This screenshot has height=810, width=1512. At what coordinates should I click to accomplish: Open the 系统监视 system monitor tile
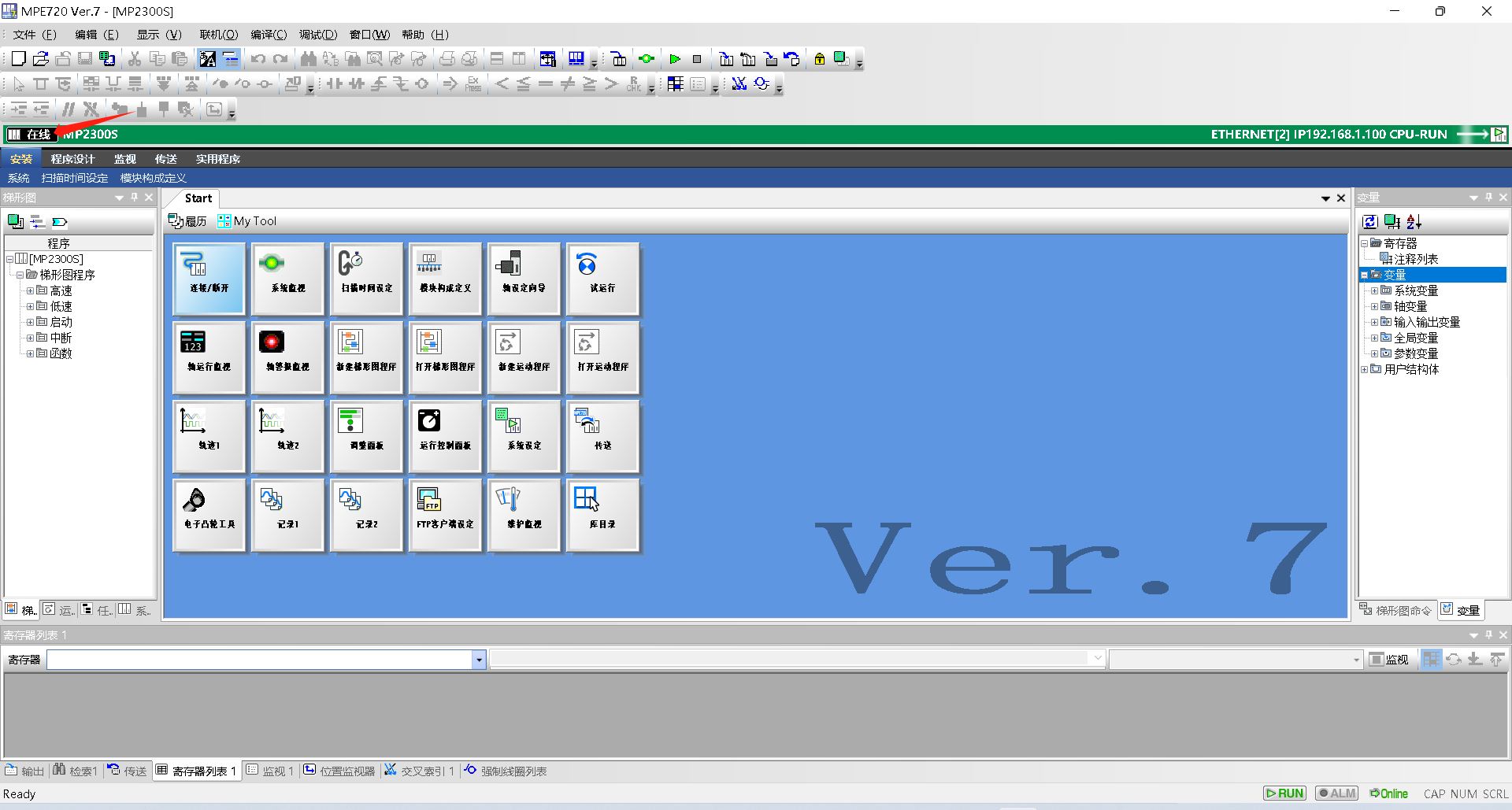point(287,279)
